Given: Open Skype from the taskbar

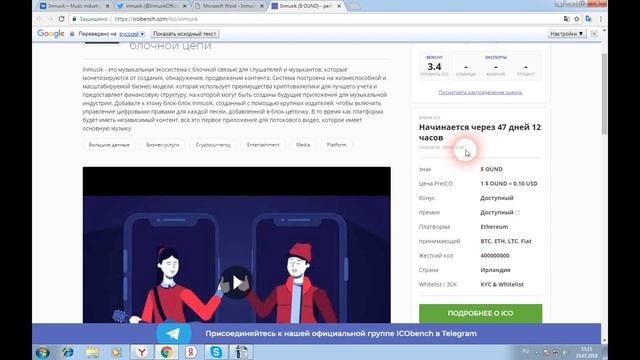Looking at the screenshot, I should [x=216, y=352].
